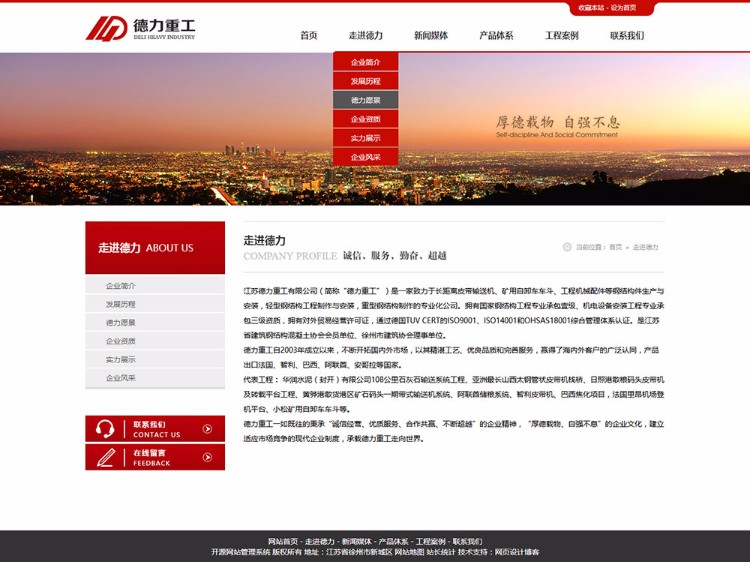Open 工程案例 in the top navigation bar

(x=562, y=35)
